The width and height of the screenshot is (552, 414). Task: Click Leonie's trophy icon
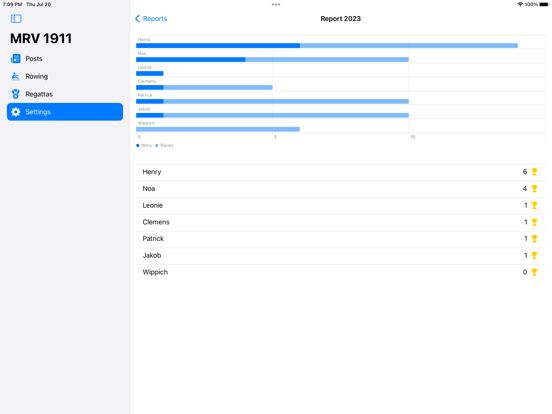[534, 205]
